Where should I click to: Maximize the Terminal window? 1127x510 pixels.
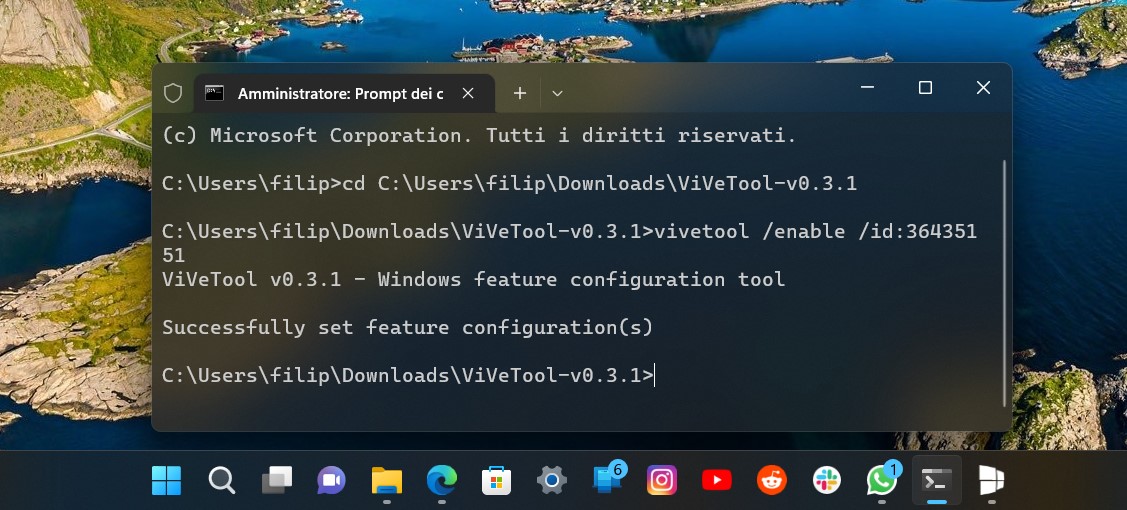tap(925, 88)
